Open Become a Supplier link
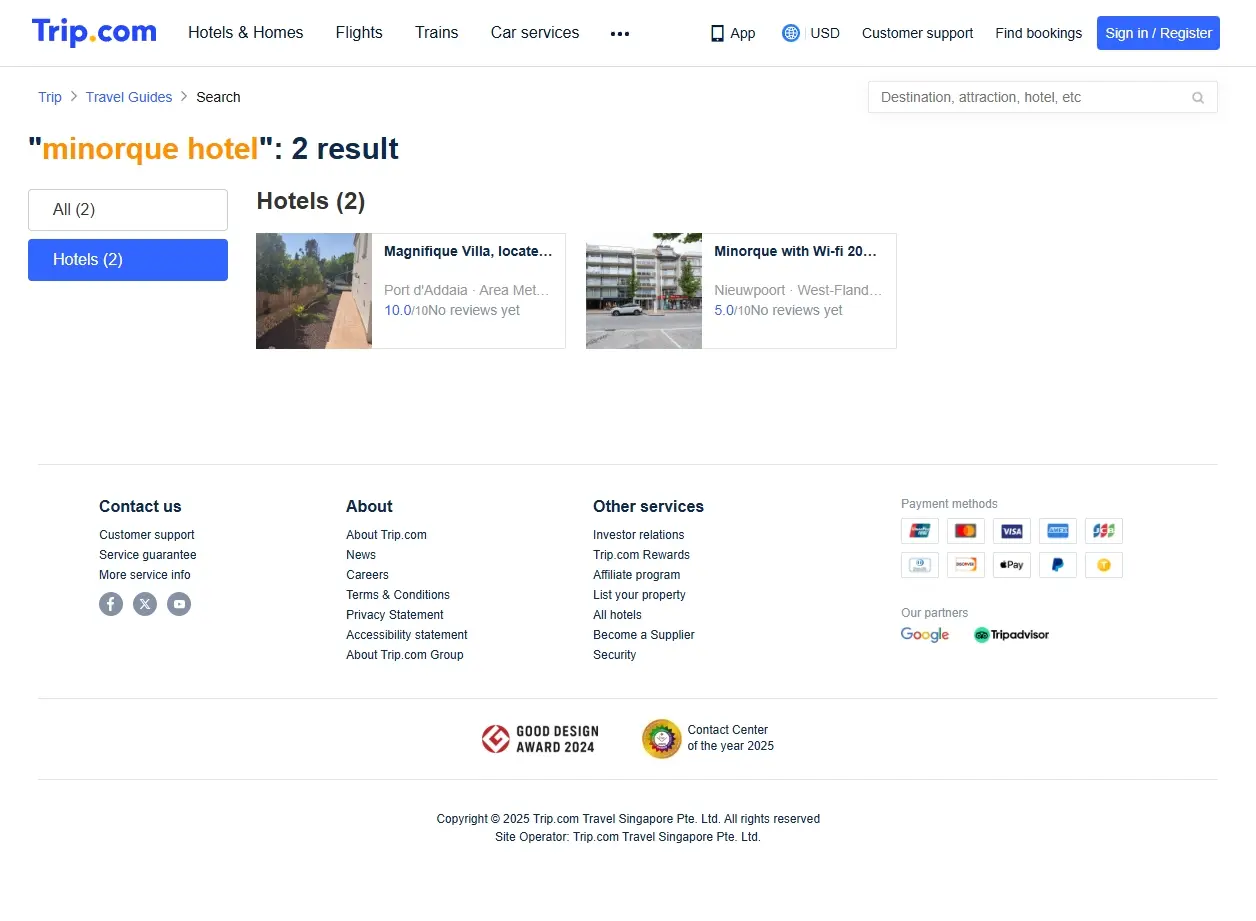This screenshot has height=921, width=1256. click(644, 635)
